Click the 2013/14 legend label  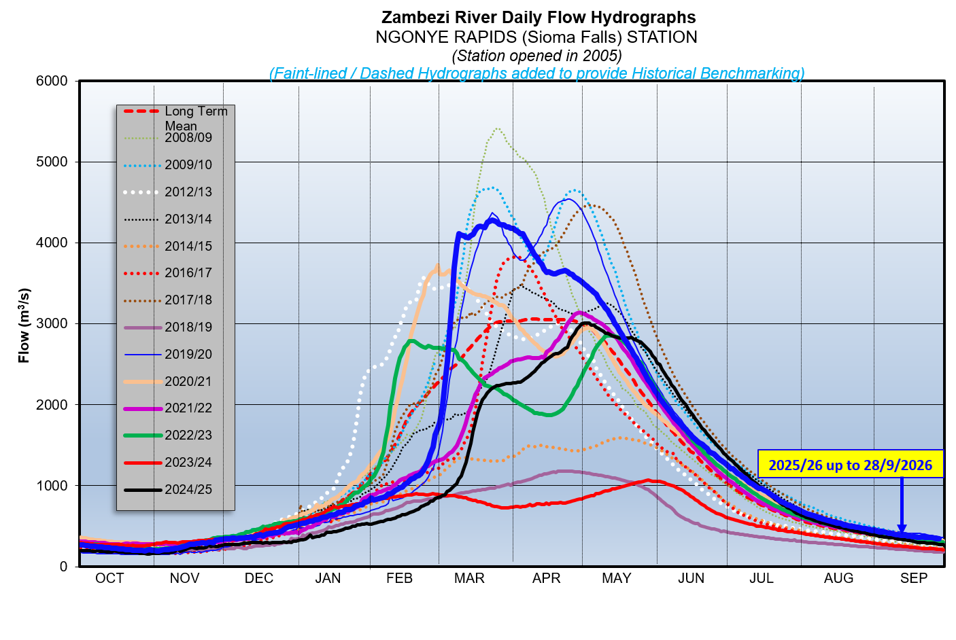[188, 219]
